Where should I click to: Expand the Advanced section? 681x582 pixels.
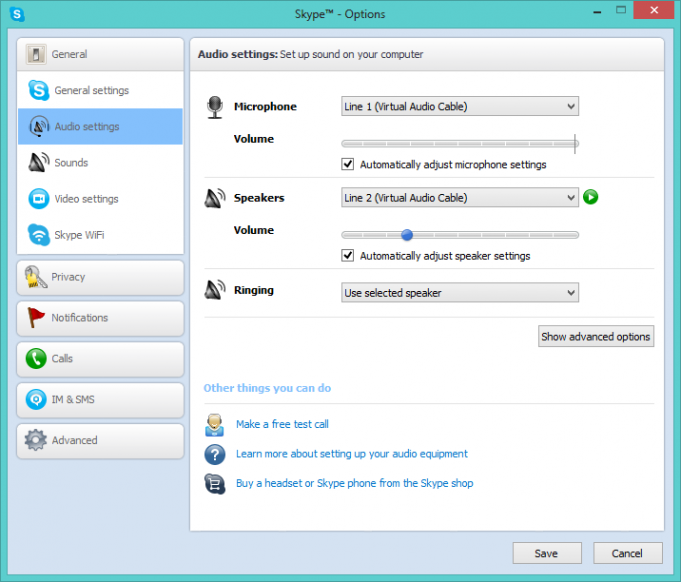coord(100,441)
